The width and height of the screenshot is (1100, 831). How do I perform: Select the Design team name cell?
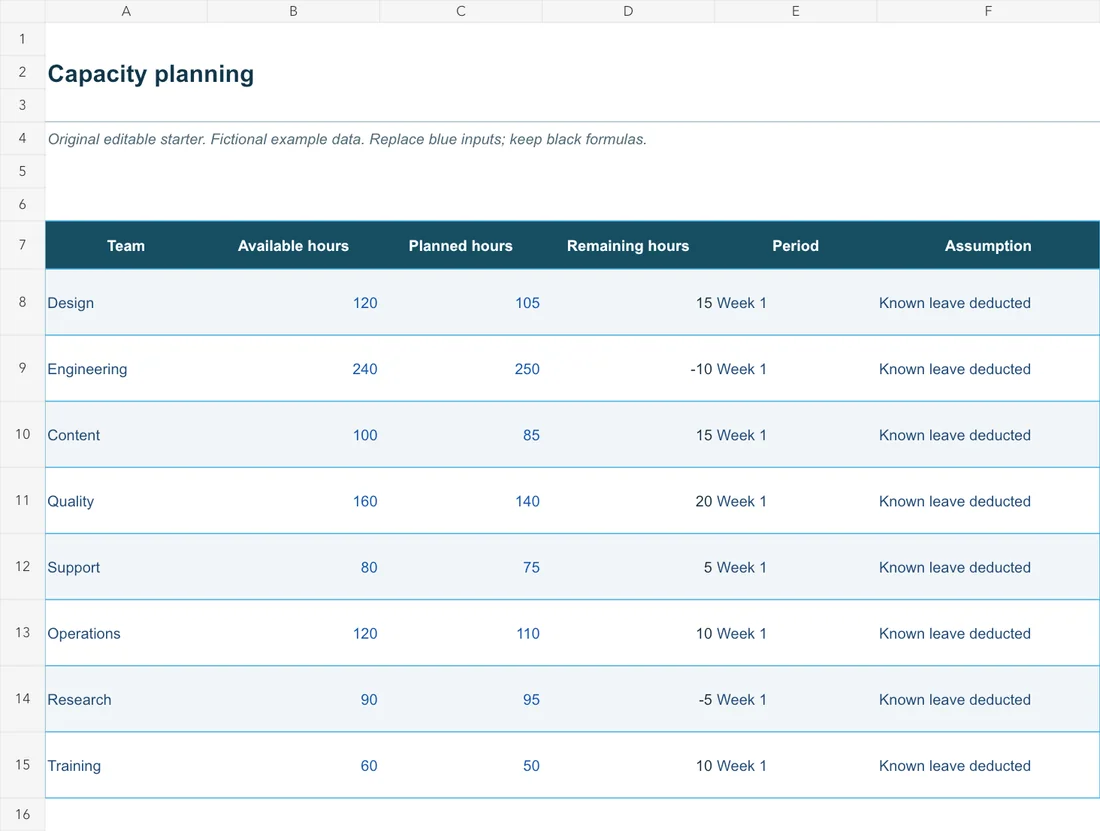[x=126, y=303]
